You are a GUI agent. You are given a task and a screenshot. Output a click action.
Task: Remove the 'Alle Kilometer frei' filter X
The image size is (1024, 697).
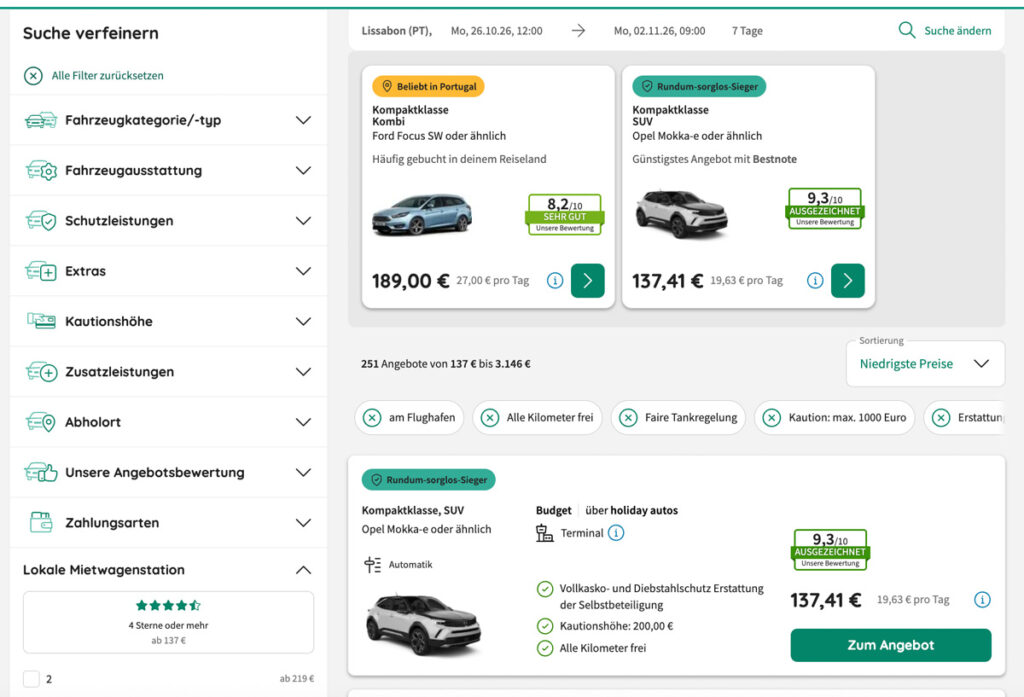[x=490, y=417]
